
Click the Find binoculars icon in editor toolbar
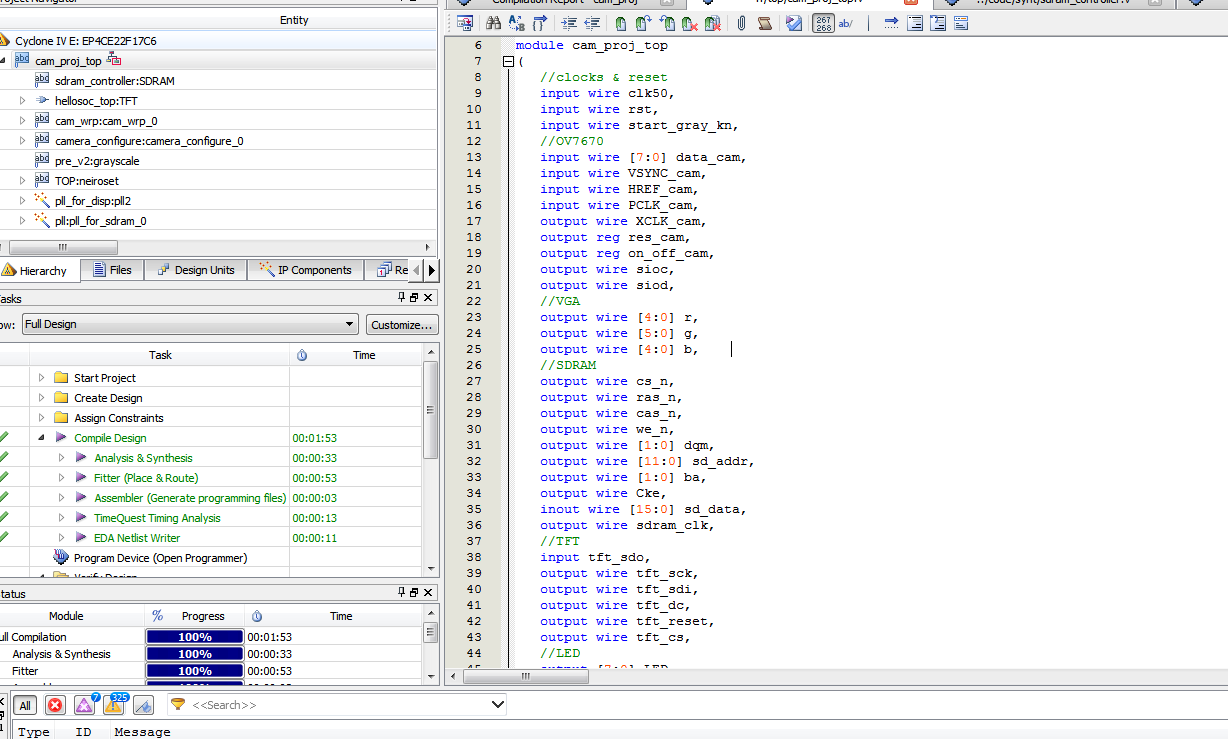(x=493, y=23)
